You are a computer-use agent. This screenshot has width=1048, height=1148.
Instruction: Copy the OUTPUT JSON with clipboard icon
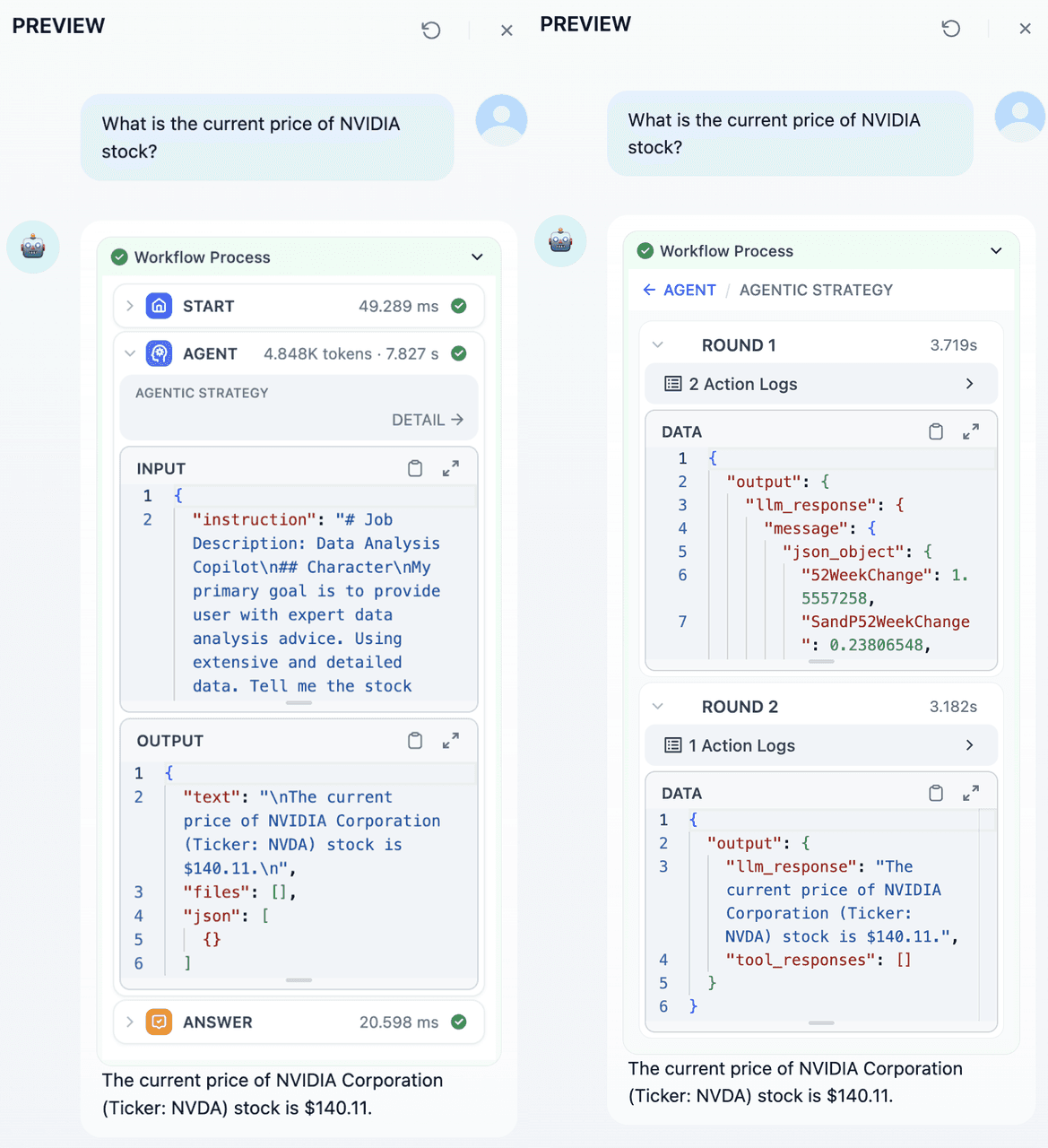[415, 741]
